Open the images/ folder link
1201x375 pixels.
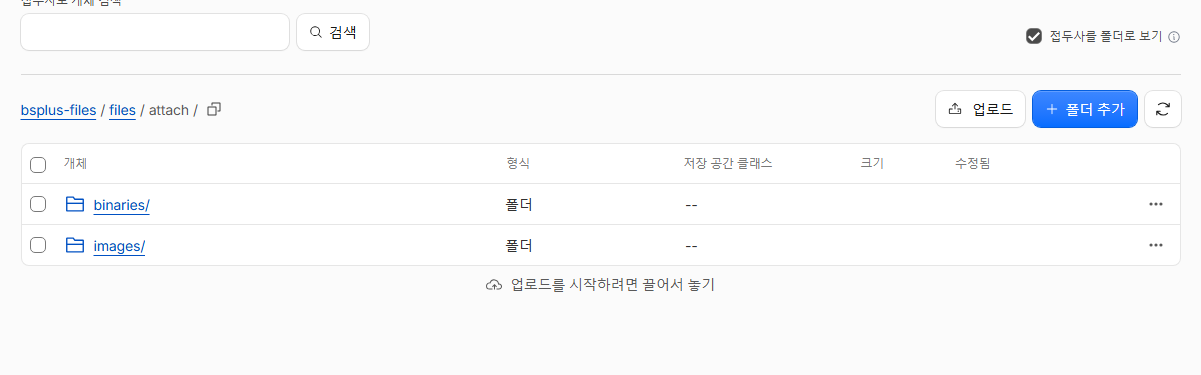119,246
